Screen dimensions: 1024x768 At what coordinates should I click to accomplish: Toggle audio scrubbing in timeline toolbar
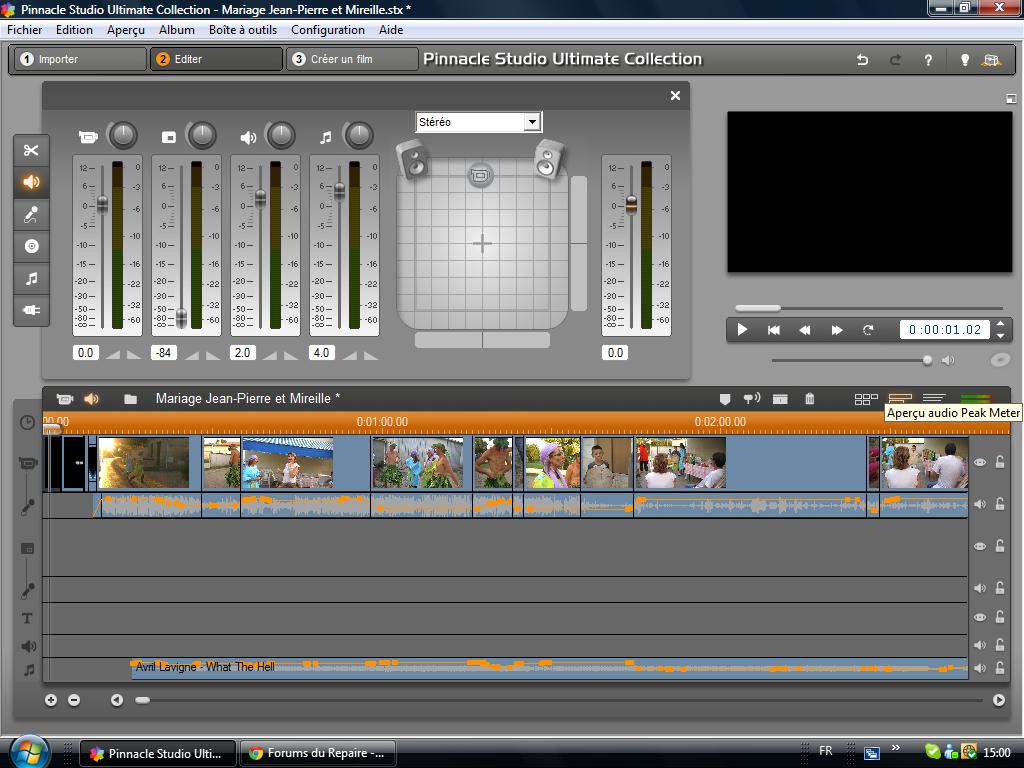coord(752,398)
